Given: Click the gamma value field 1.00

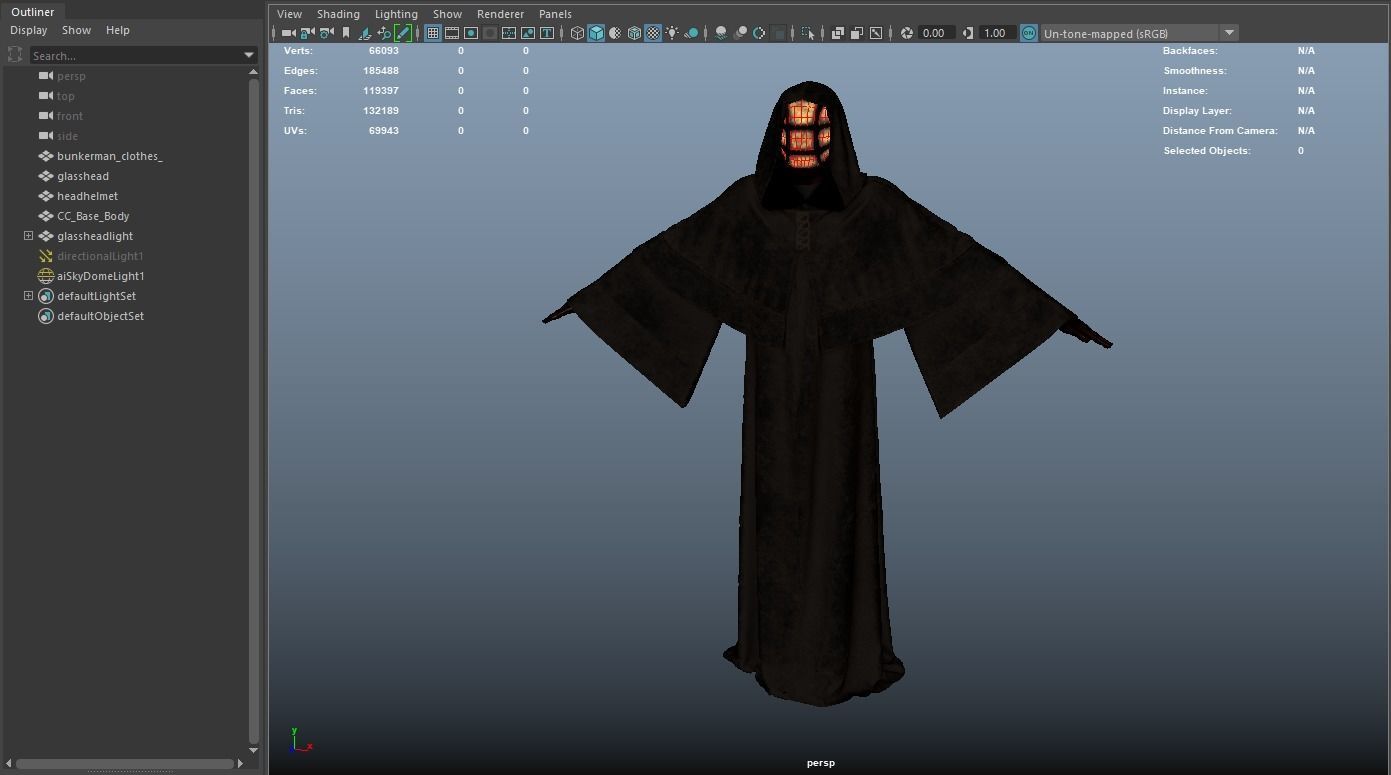Looking at the screenshot, I should (x=995, y=33).
